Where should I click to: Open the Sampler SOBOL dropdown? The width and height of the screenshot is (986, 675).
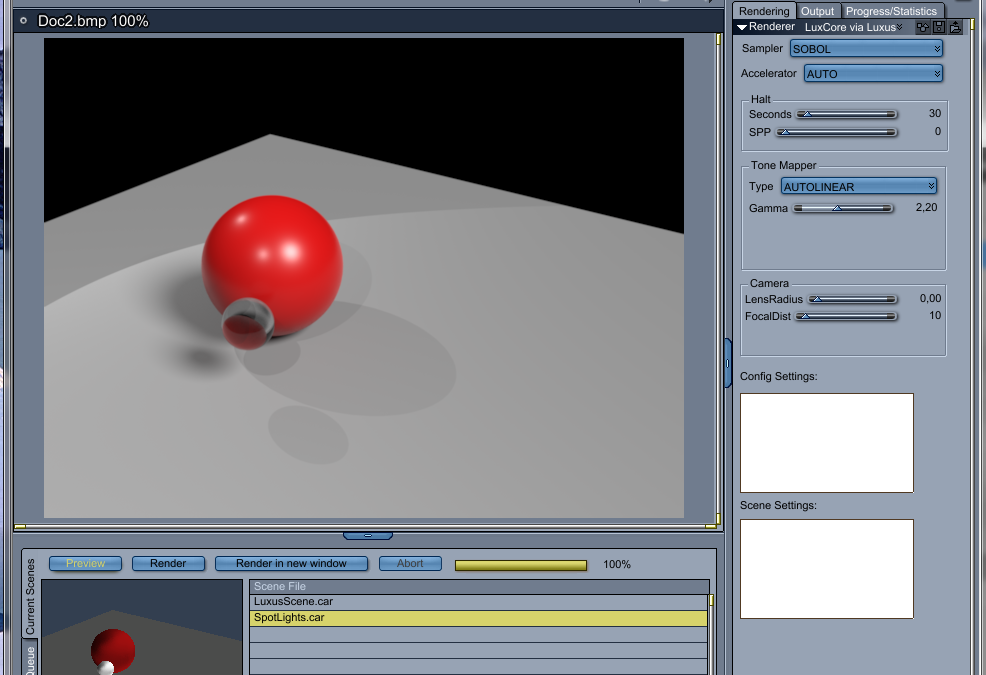coord(866,49)
